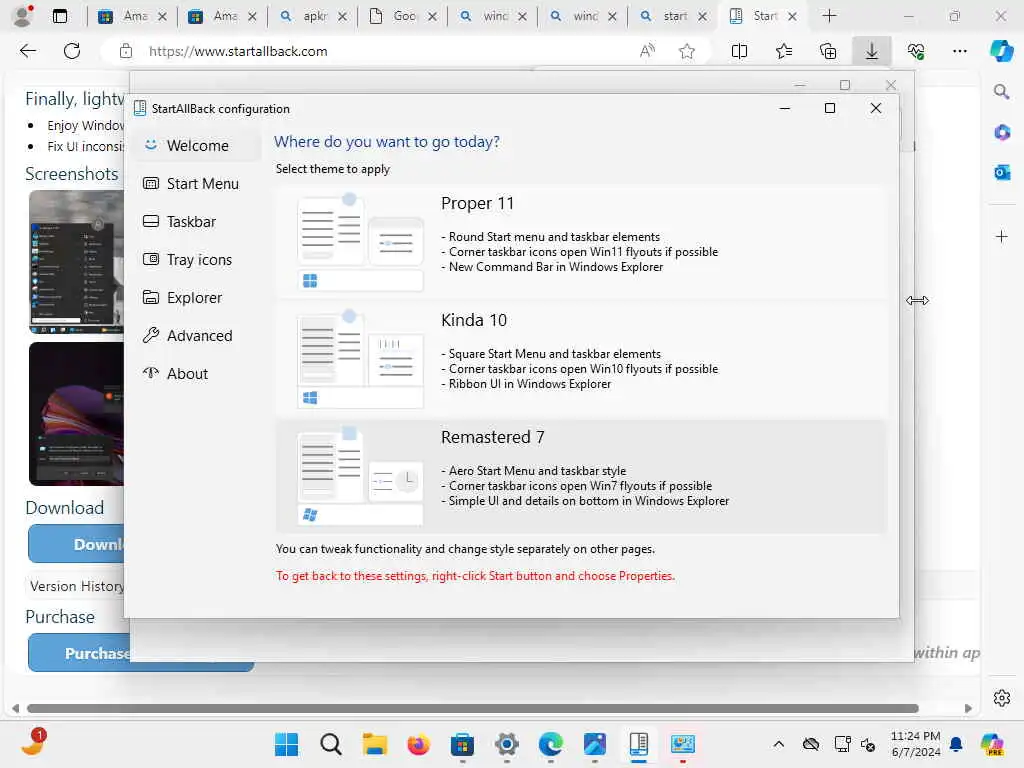Viewport: 1024px width, 768px height.
Task: Click the horizontal scrollbar of the webpage
Action: [472, 709]
